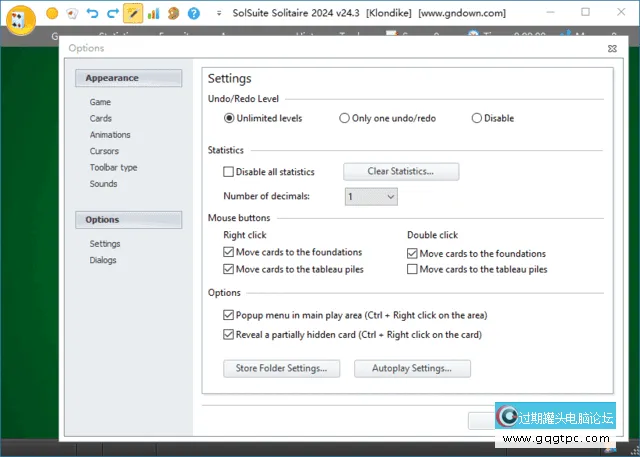Open the playing cards select game icon
Image resolution: width=640 pixels, height=457 pixels.
point(71,14)
